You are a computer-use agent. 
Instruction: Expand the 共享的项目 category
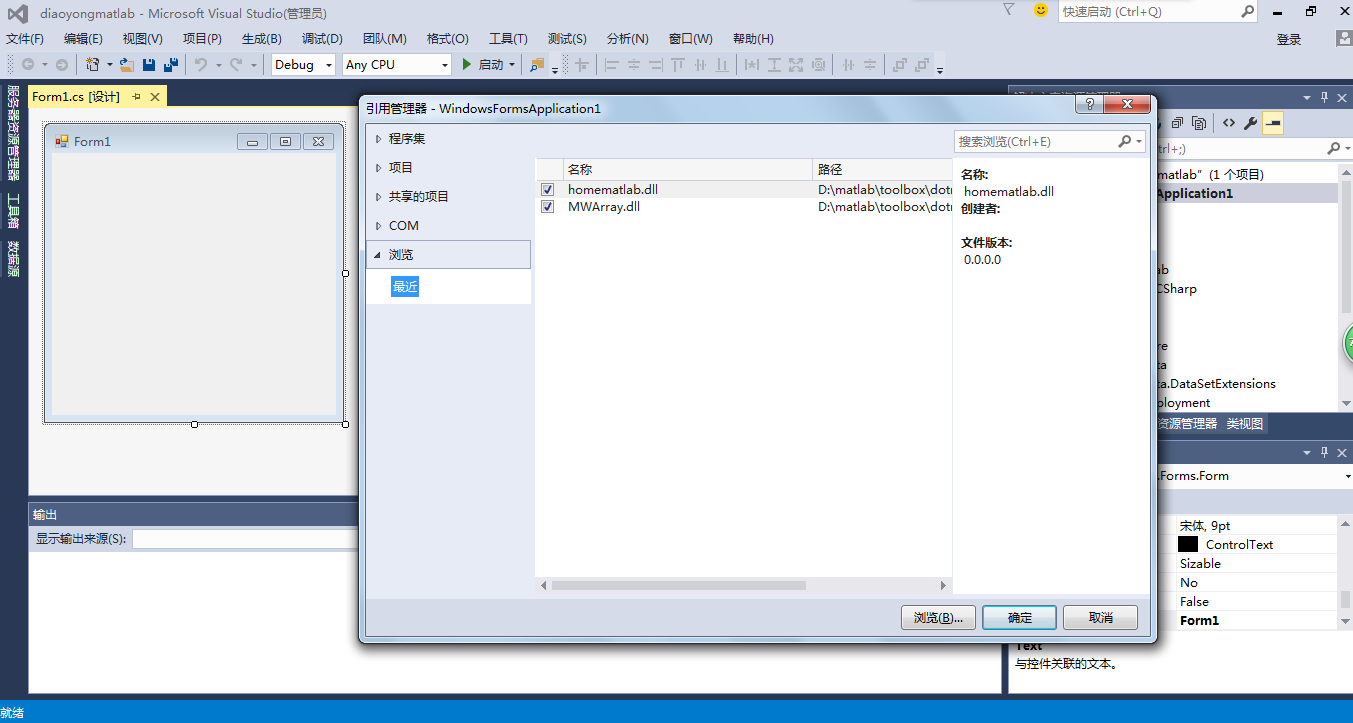378,197
